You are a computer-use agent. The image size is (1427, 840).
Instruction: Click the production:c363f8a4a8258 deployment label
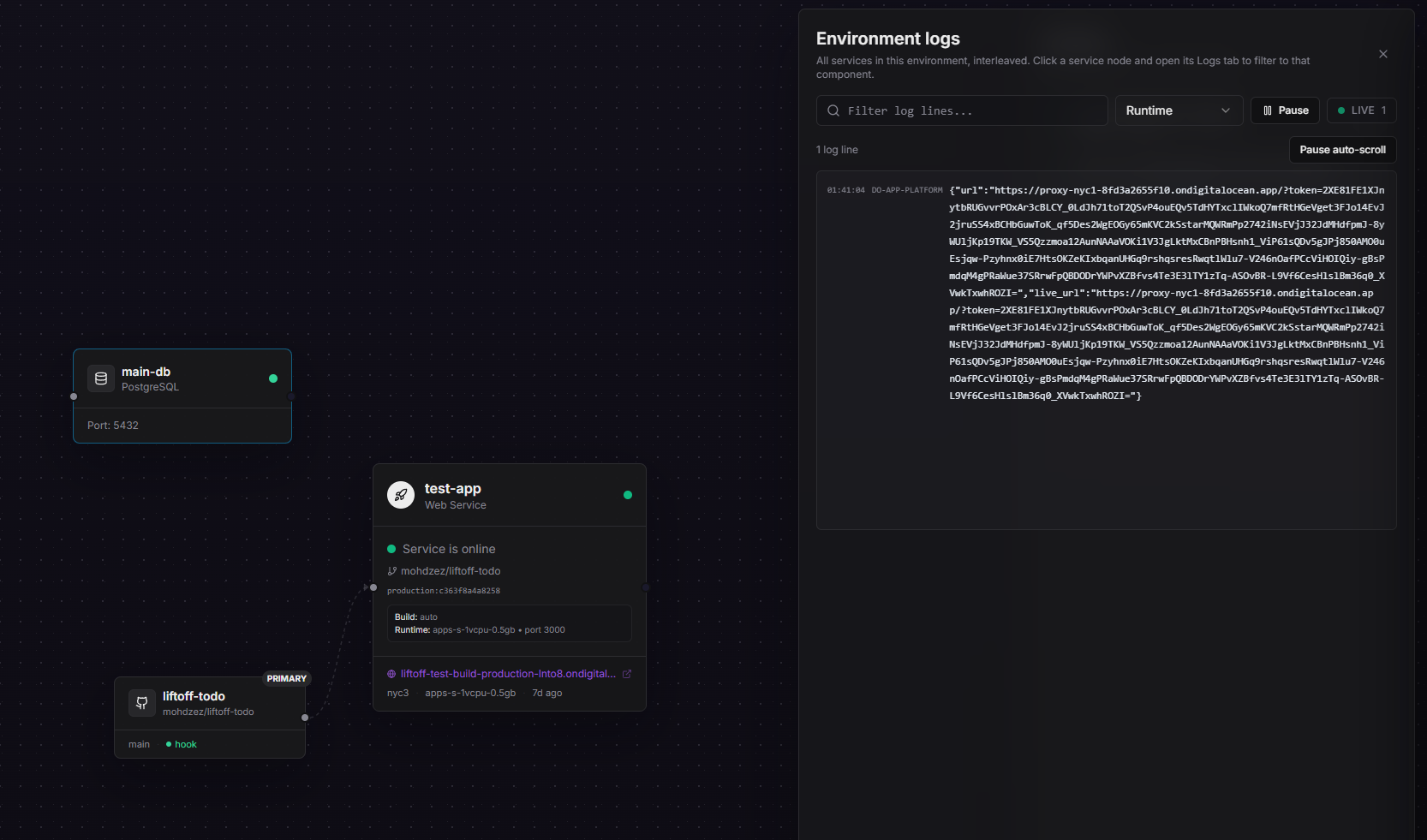[x=444, y=591]
